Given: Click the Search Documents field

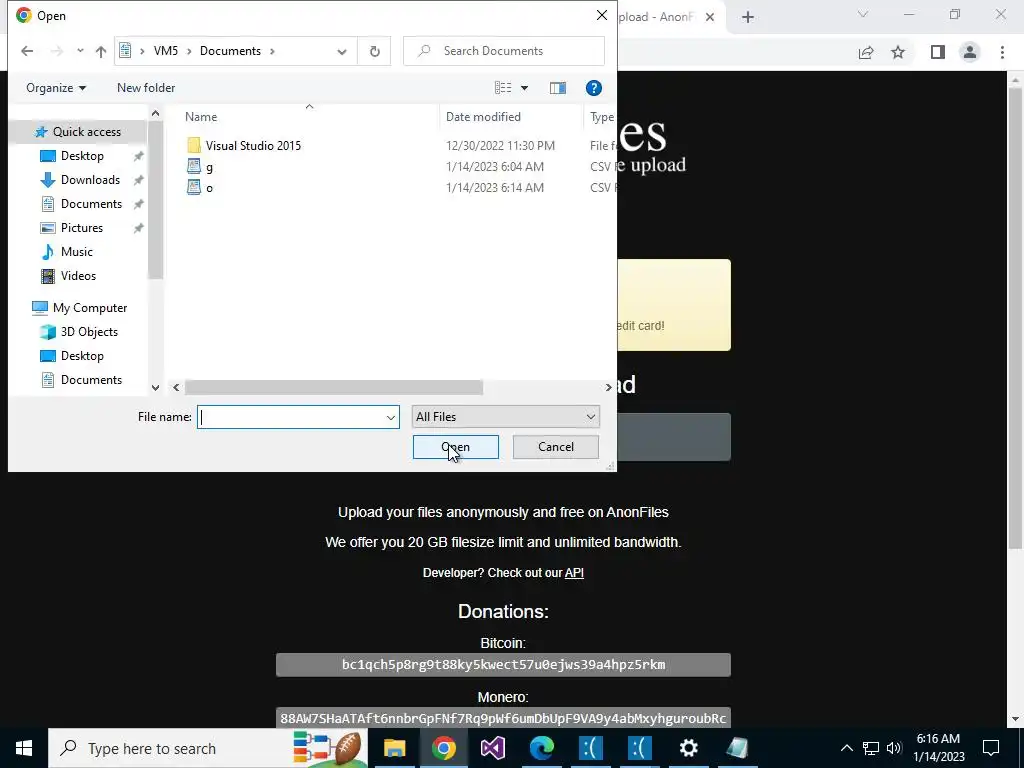Looking at the screenshot, I should [x=504, y=51].
